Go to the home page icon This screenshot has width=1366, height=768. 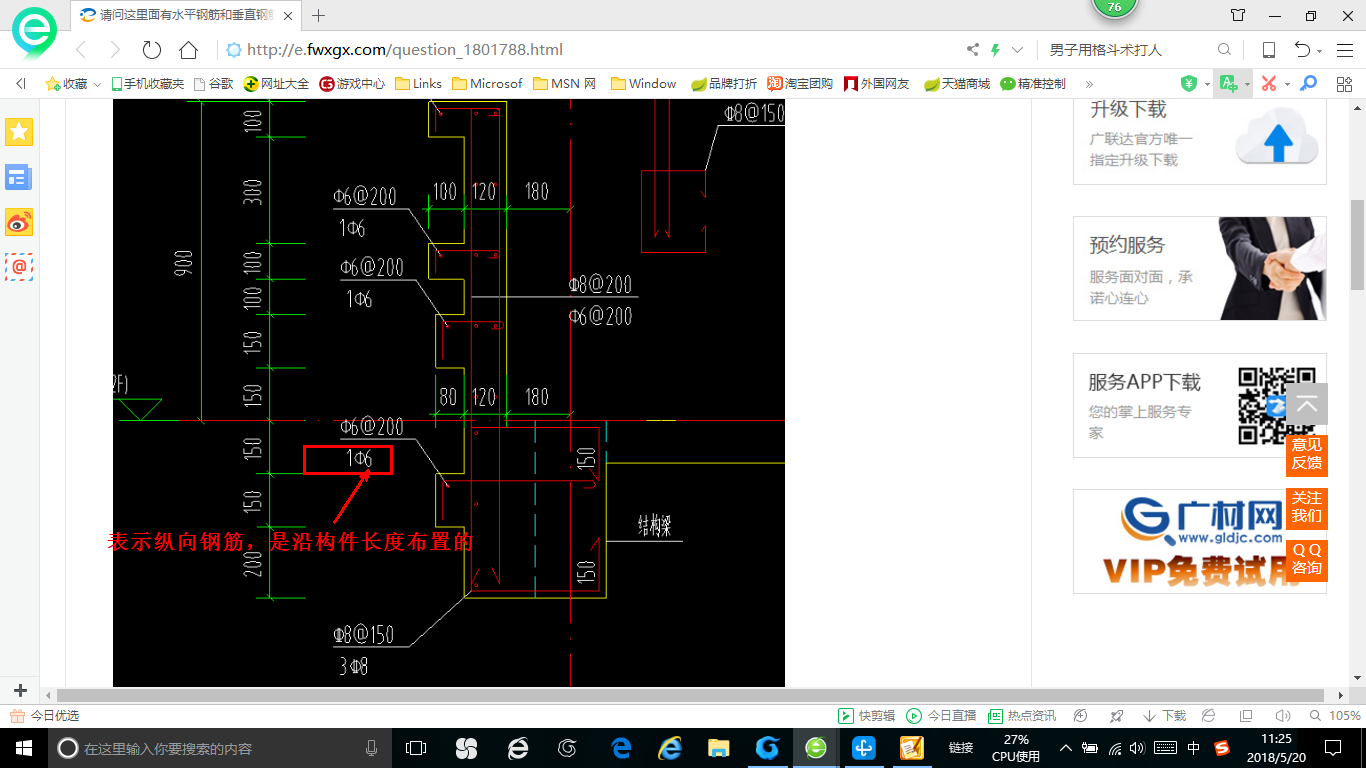pos(188,50)
